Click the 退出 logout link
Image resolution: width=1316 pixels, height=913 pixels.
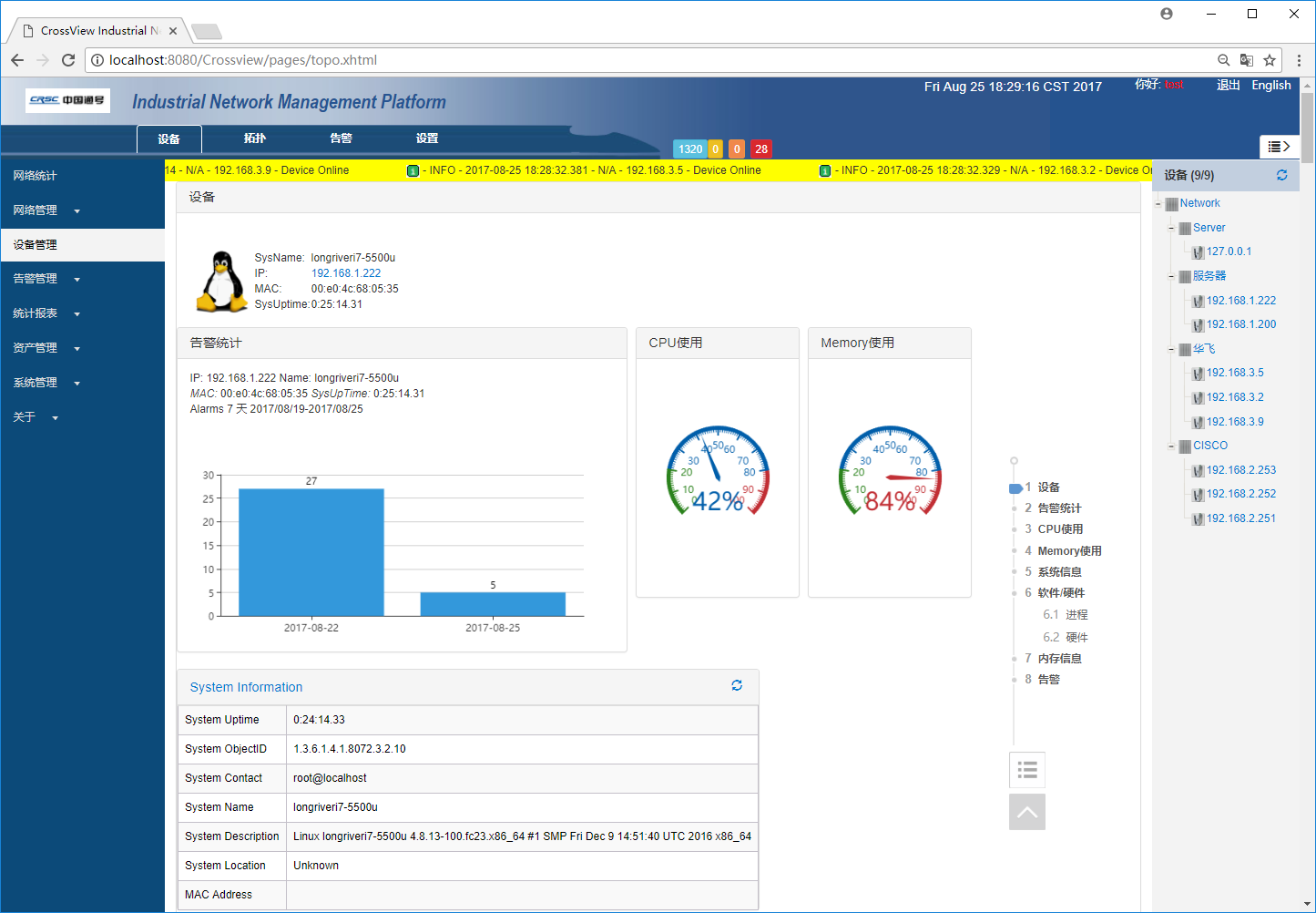coord(1228,85)
